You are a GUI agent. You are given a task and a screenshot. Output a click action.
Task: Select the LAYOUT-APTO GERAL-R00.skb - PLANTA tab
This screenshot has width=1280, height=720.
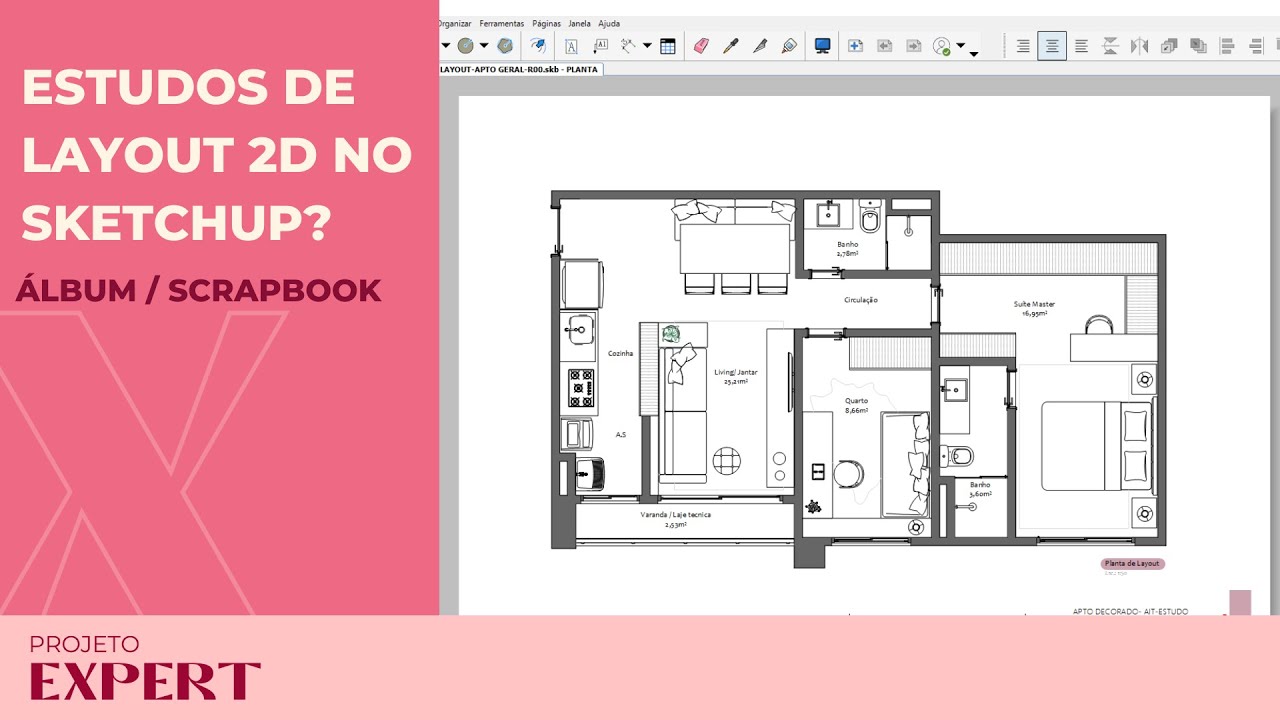[519, 69]
